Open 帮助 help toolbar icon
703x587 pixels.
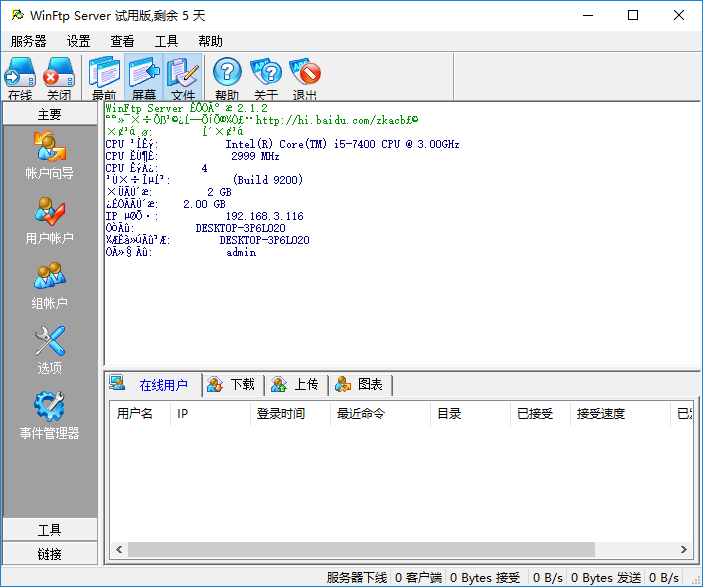227,77
